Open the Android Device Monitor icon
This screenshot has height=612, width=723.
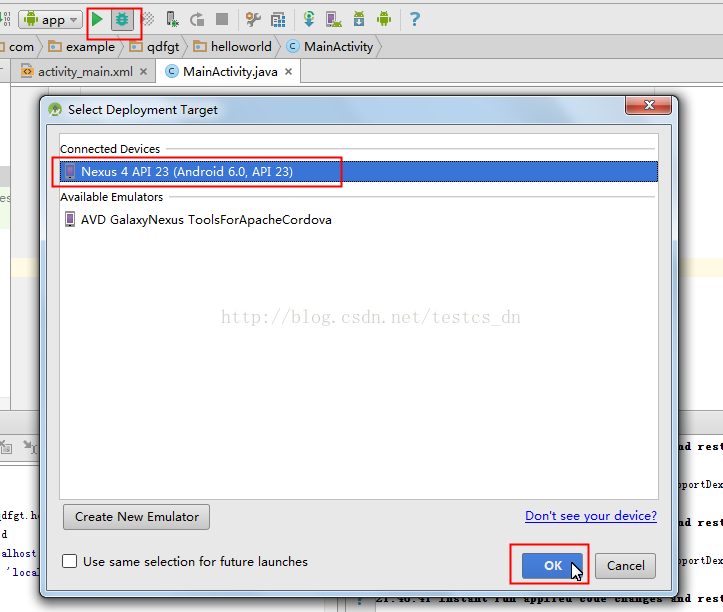pos(384,19)
